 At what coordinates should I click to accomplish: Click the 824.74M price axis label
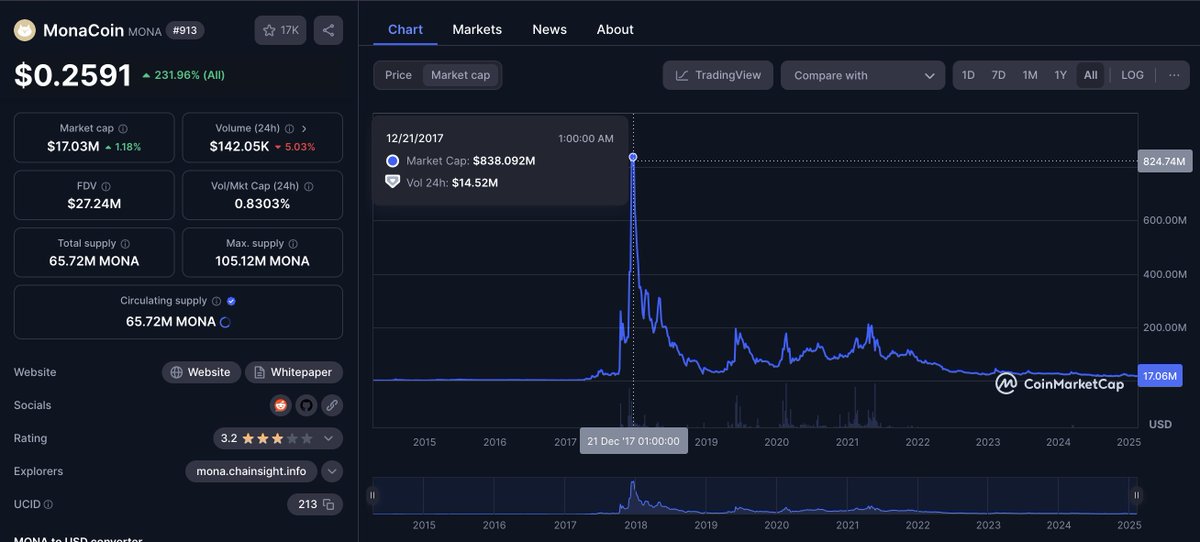click(x=1163, y=161)
